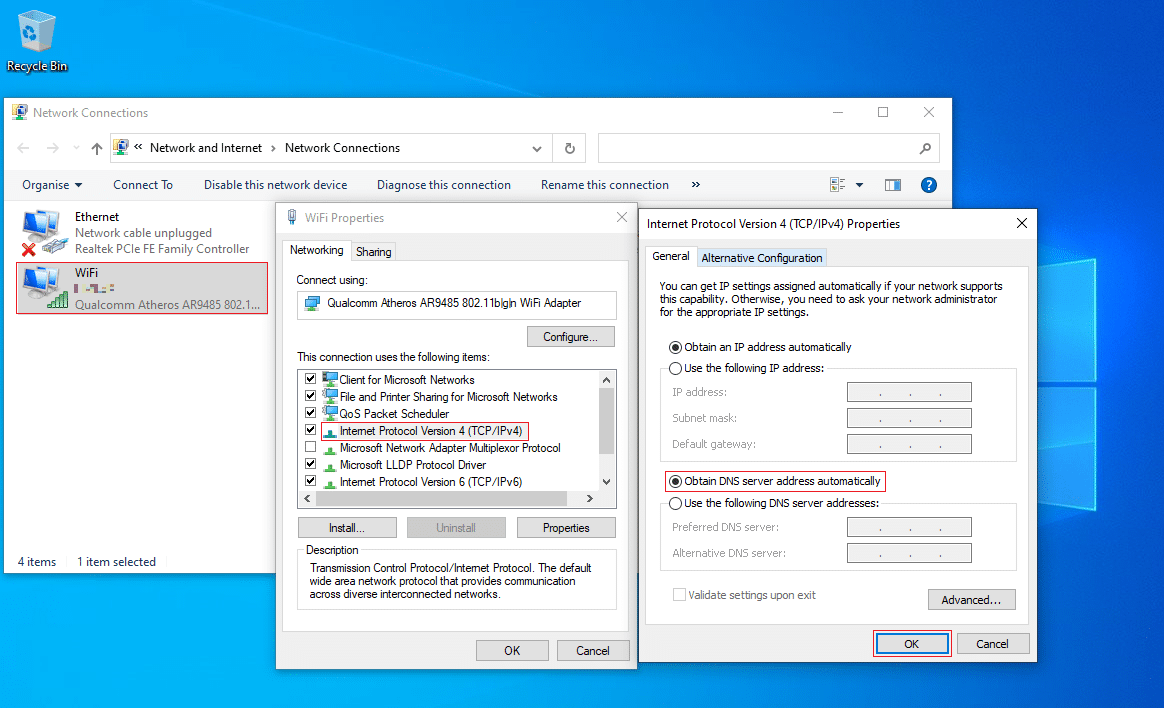Select the Ethernet adapter icon

click(41, 232)
